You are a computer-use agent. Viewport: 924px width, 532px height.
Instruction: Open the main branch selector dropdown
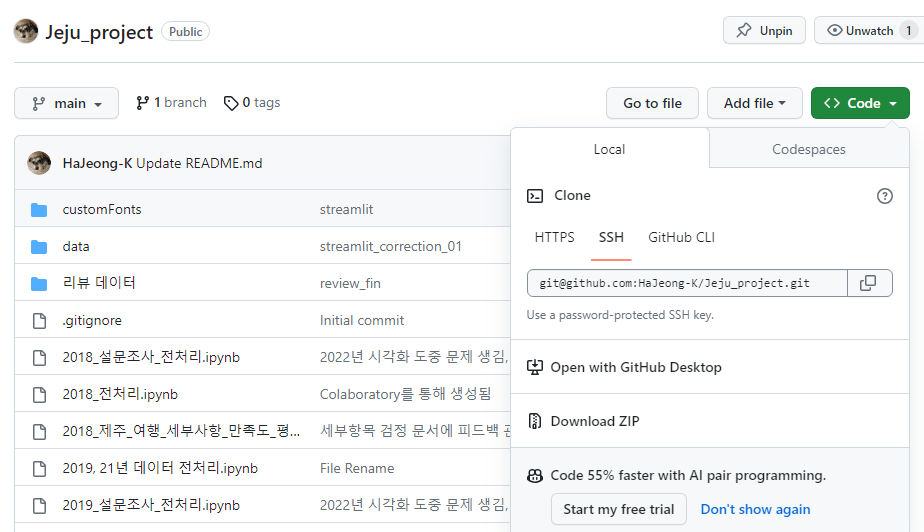pos(67,103)
